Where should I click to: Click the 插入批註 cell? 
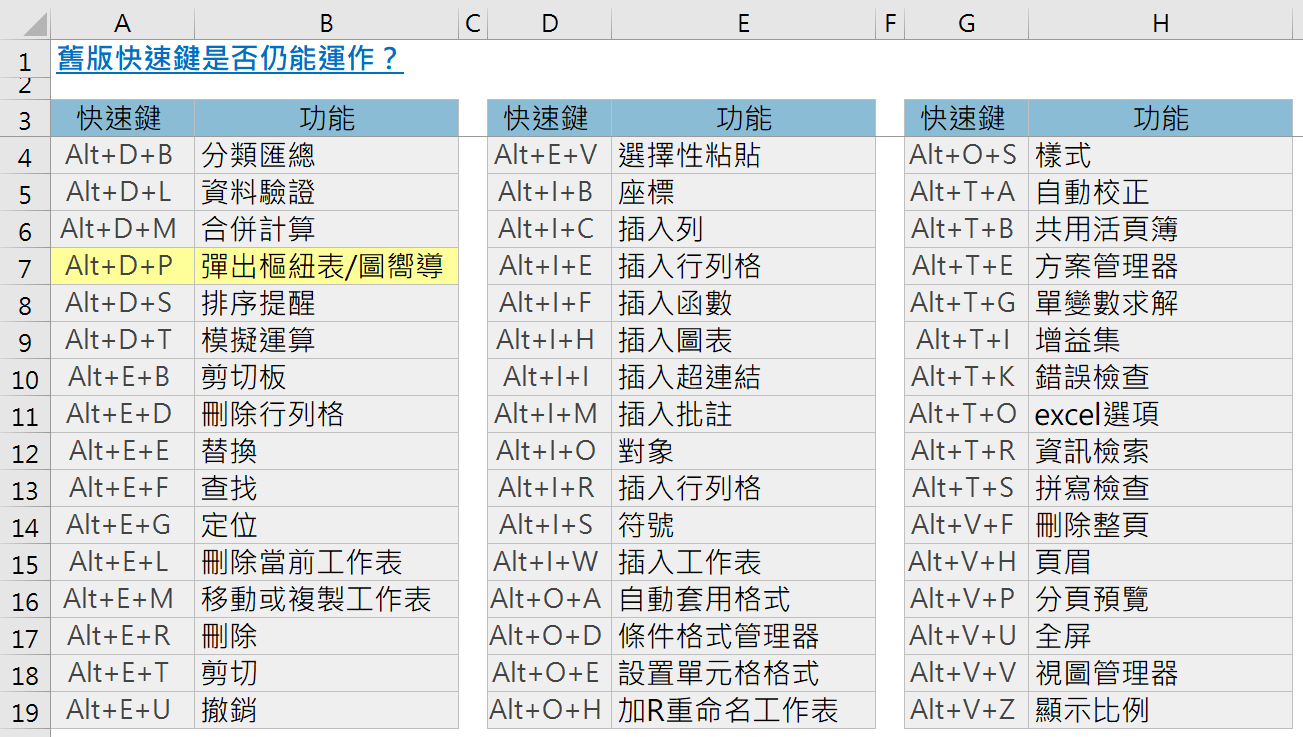(x=743, y=414)
